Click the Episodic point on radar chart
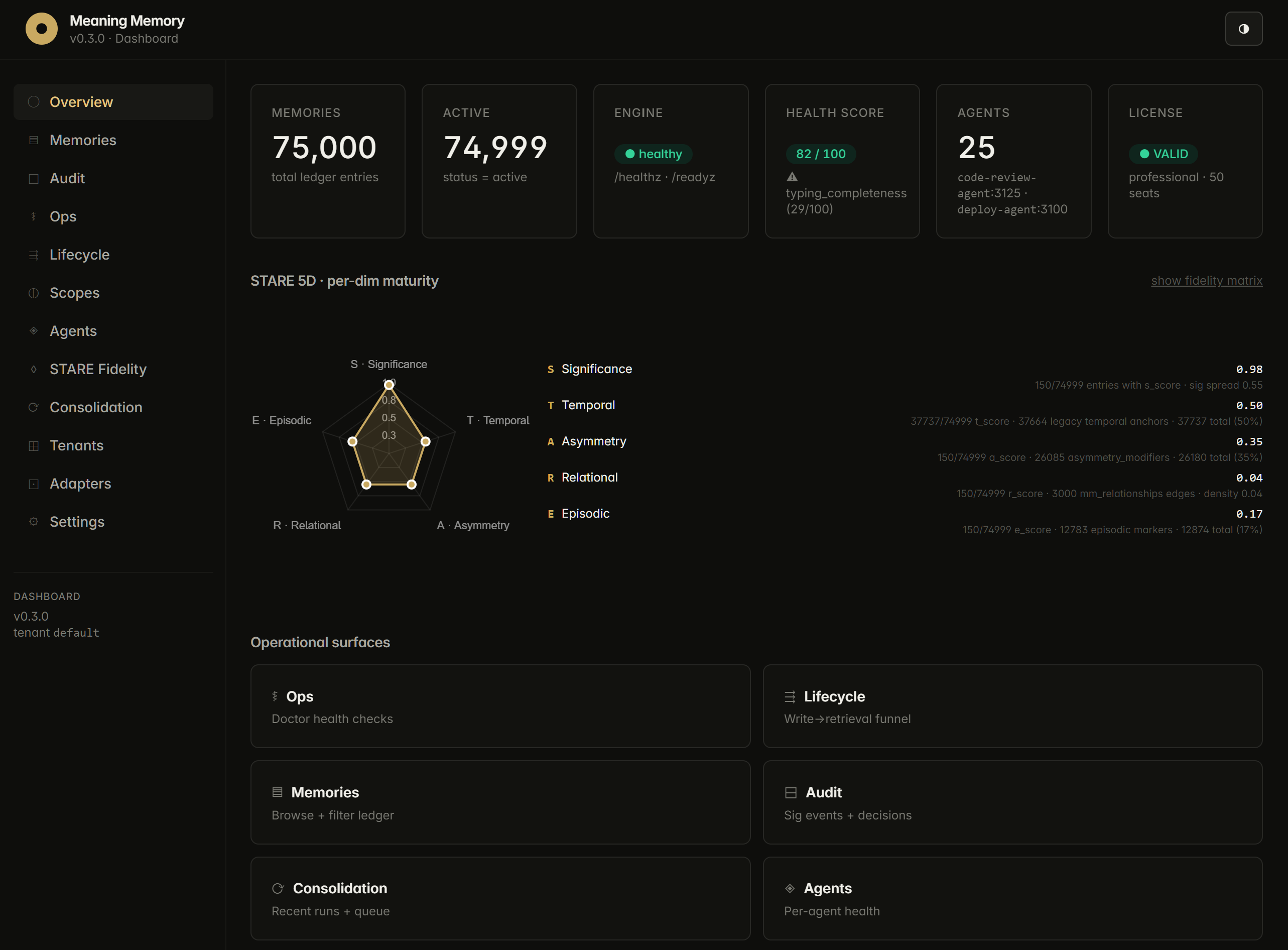The image size is (1288, 950). [x=352, y=442]
